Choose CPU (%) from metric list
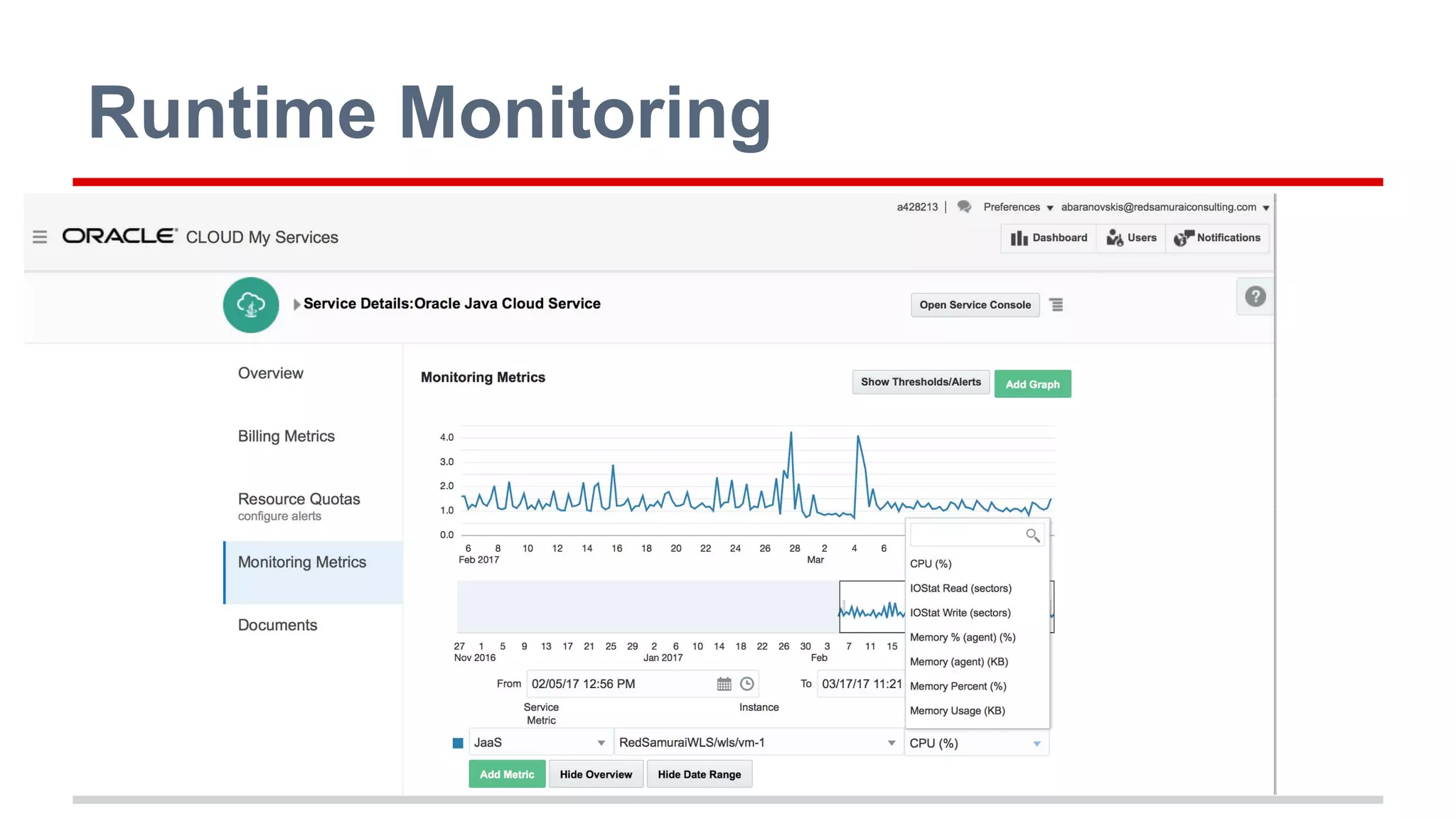This screenshot has width=1456, height=819. tap(977, 564)
